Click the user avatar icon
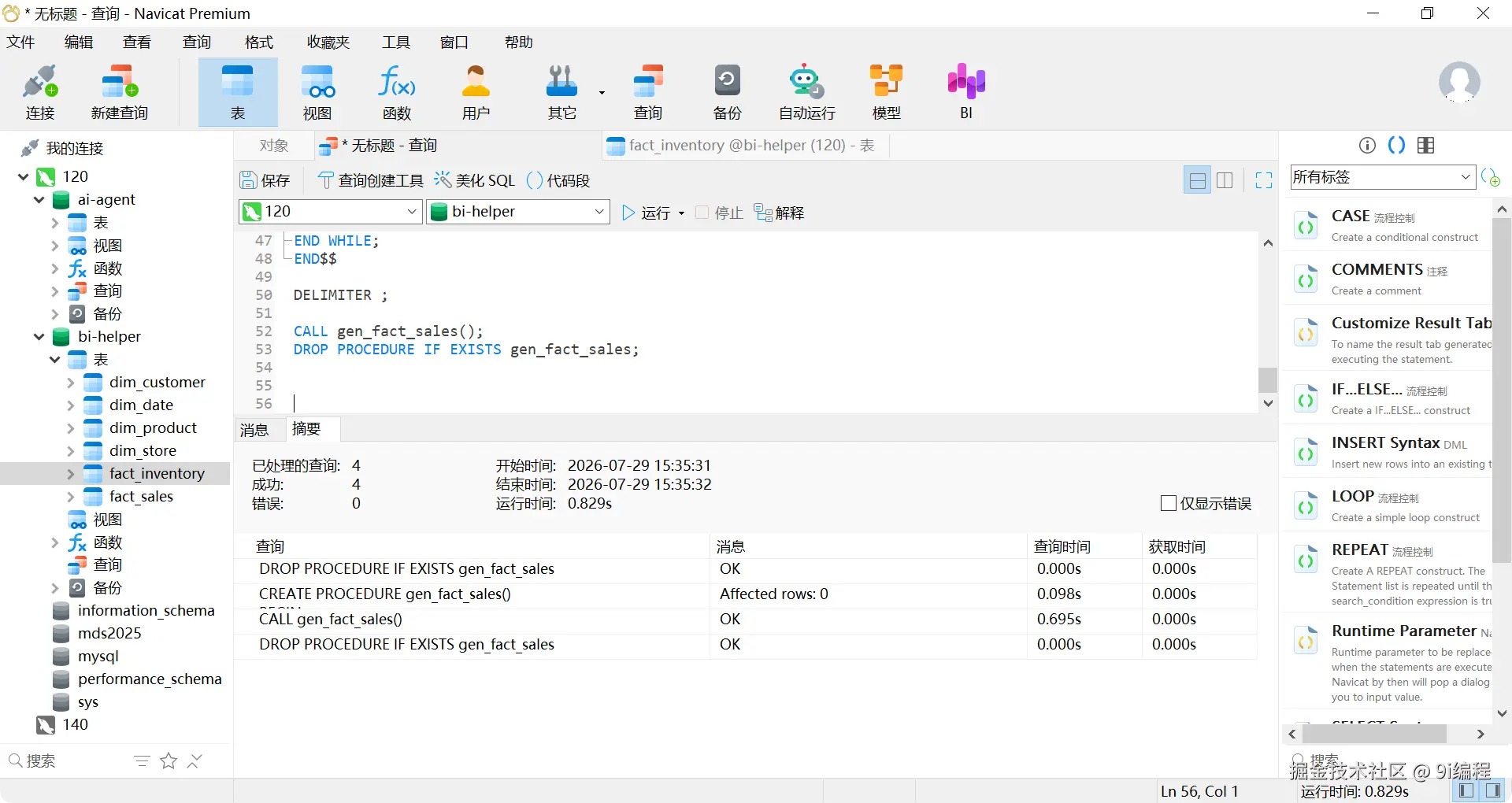 click(1459, 83)
